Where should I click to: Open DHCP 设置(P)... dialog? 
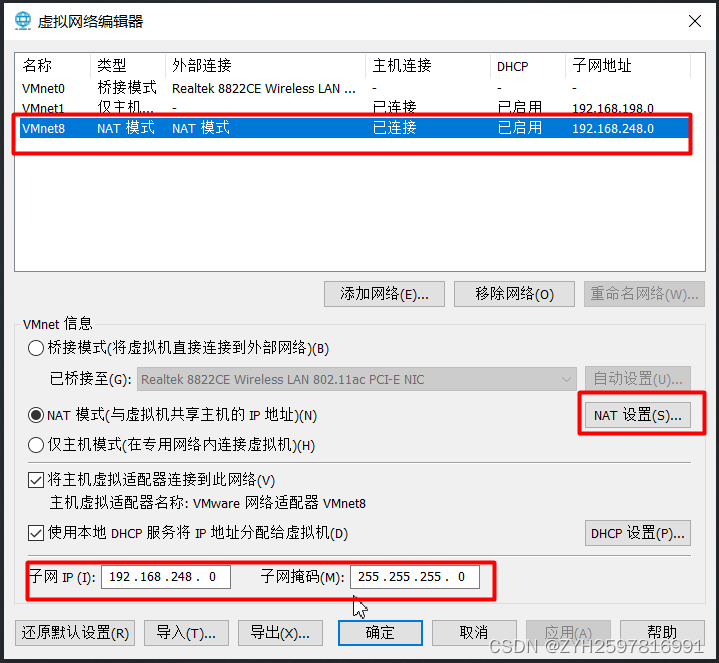coord(637,533)
